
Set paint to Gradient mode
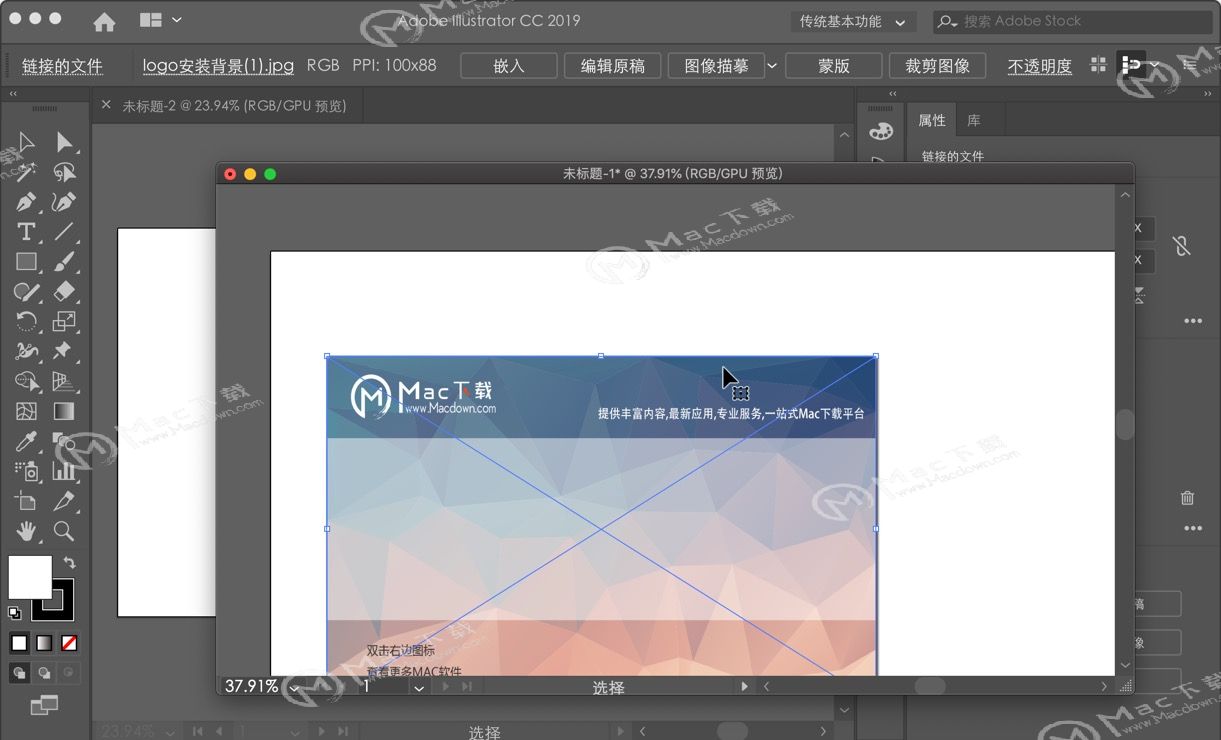coord(44,643)
